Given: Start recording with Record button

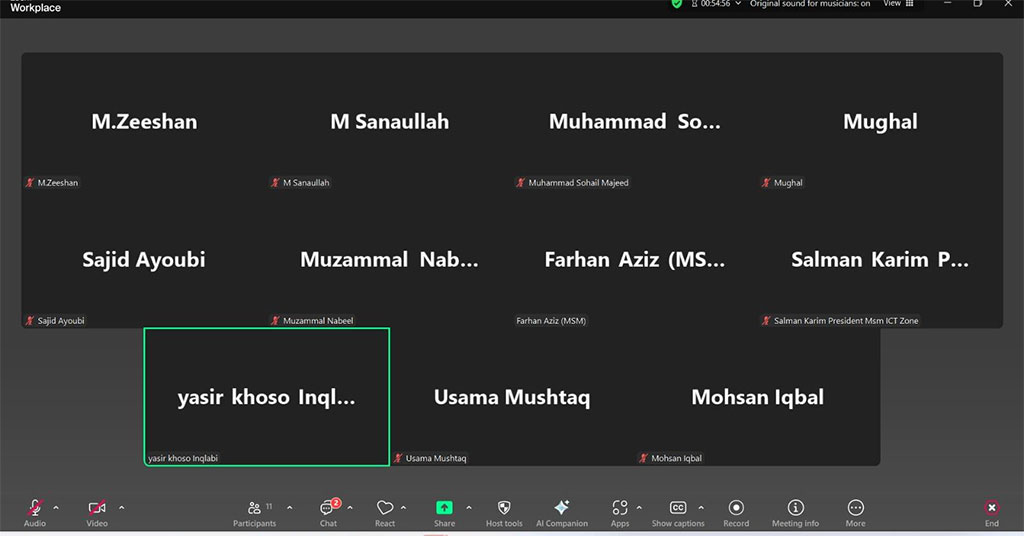Looking at the screenshot, I should tap(736, 510).
